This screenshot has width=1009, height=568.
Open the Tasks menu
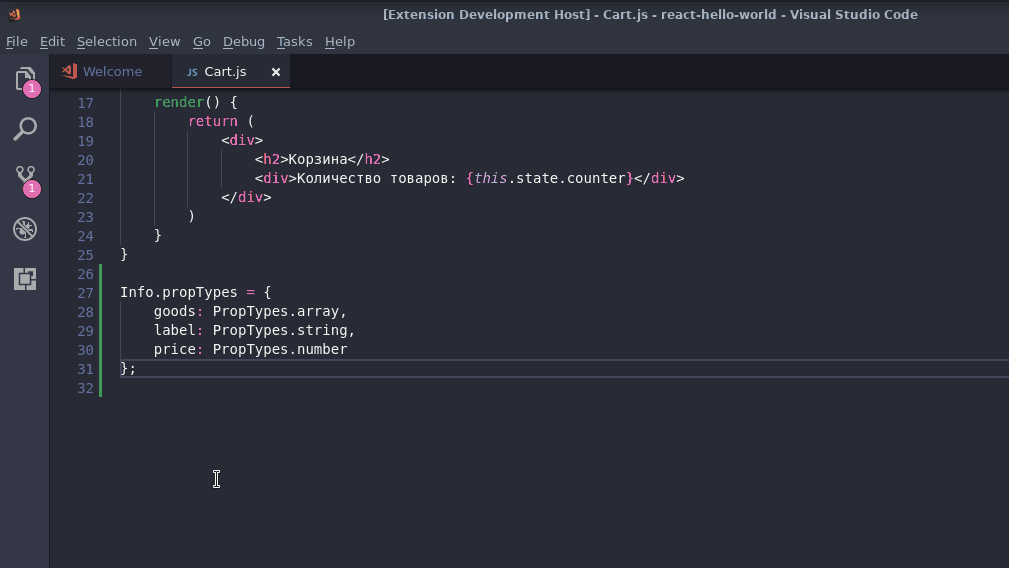pyautogui.click(x=294, y=41)
